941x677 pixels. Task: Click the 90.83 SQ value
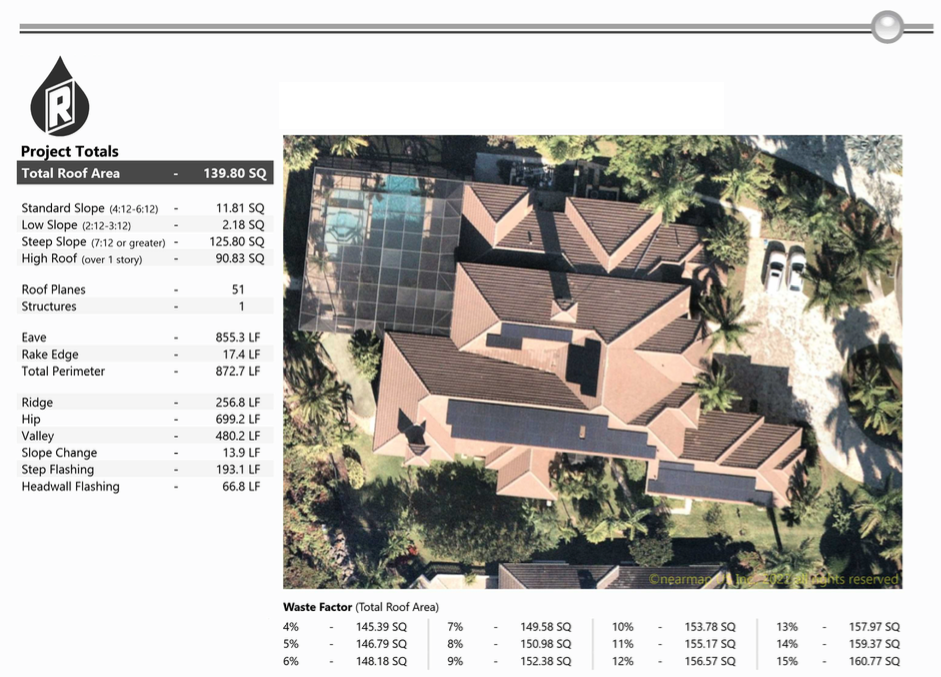coord(240,259)
